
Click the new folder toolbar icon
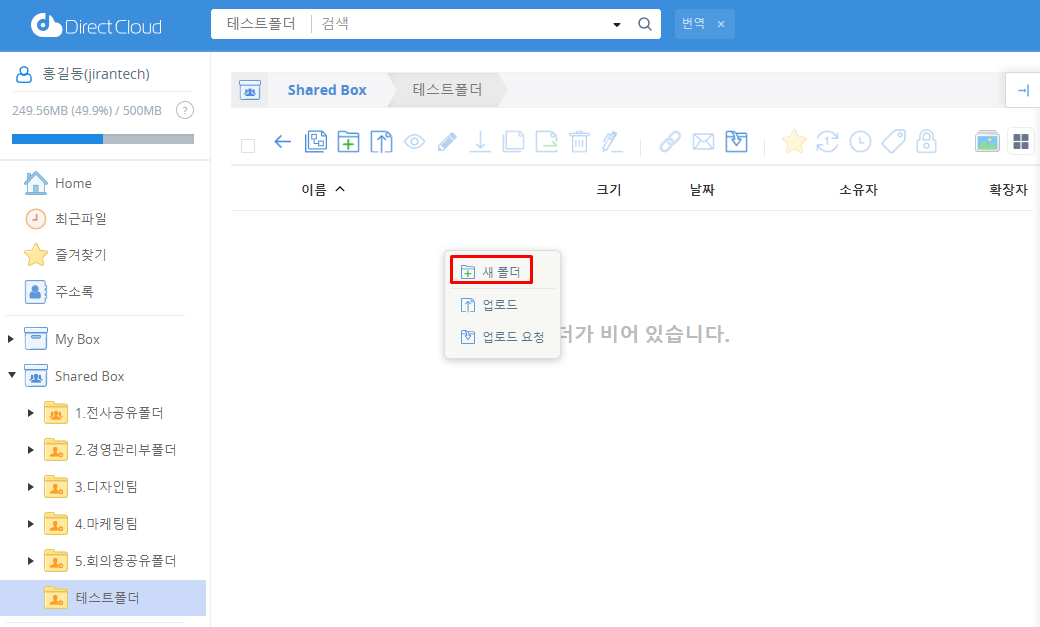(348, 142)
